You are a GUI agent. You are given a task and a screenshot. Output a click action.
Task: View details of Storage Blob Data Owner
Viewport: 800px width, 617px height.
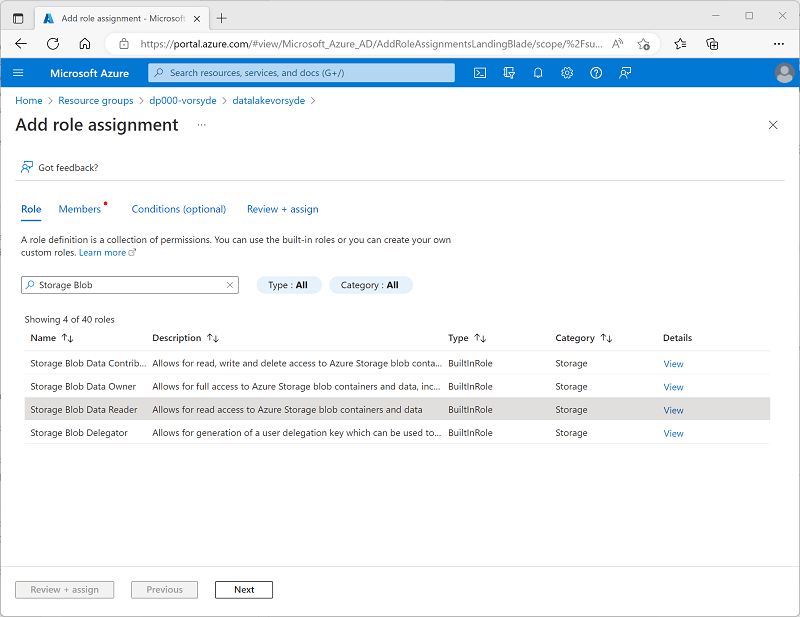click(x=673, y=387)
